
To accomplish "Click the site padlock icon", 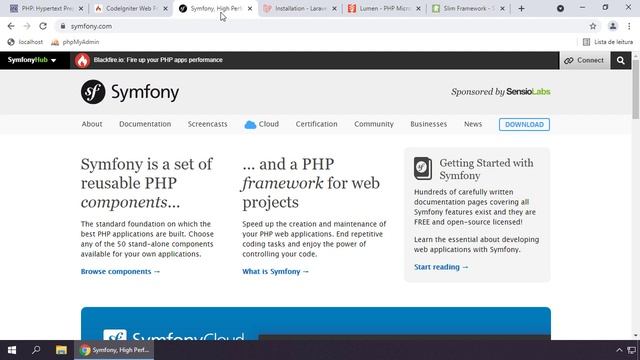I will pos(62,26).
